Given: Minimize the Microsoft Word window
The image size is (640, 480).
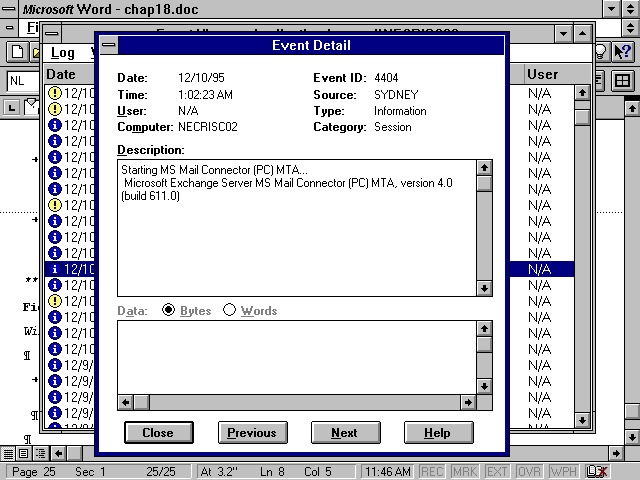Looking at the screenshot, I should pyautogui.click(x=611, y=9).
